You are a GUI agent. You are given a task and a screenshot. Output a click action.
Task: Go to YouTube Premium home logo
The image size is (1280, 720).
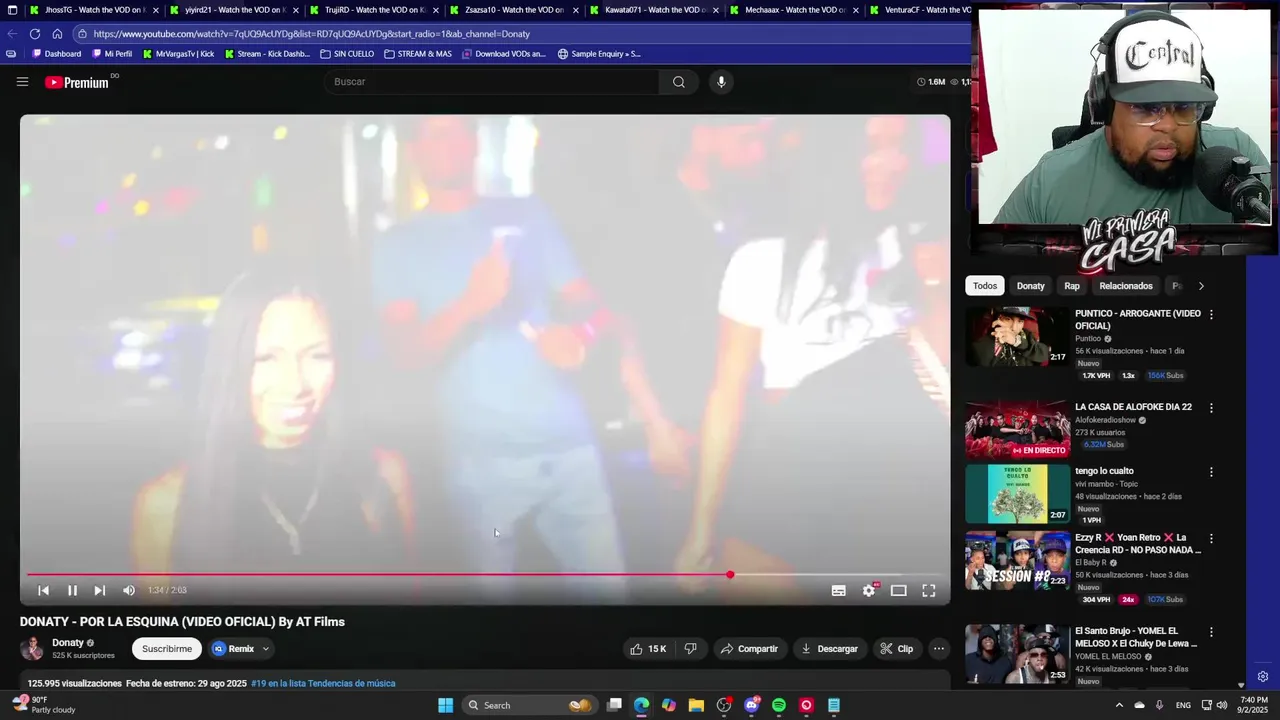click(77, 82)
